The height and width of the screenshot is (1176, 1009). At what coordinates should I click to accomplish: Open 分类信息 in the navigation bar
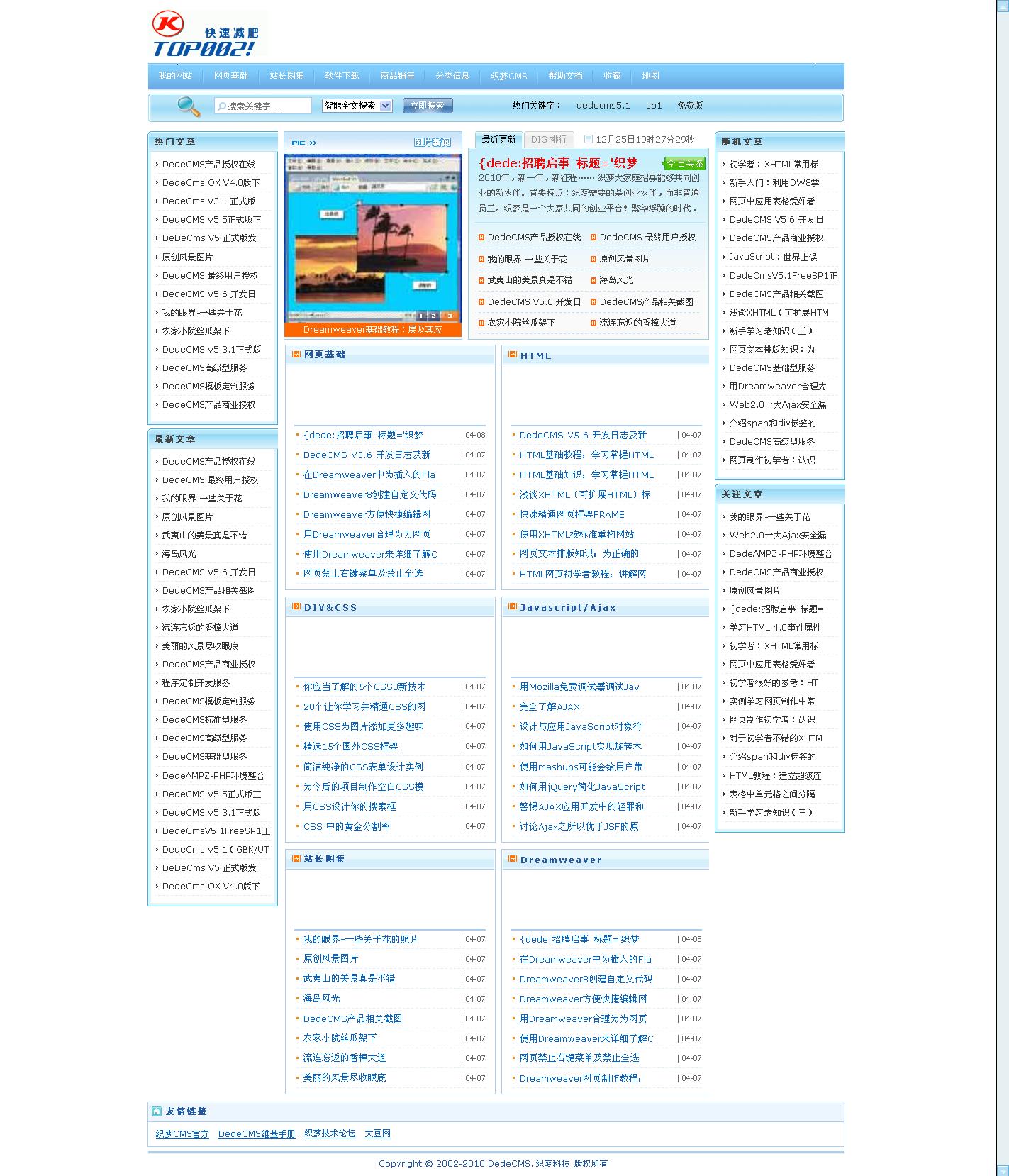pyautogui.click(x=452, y=76)
